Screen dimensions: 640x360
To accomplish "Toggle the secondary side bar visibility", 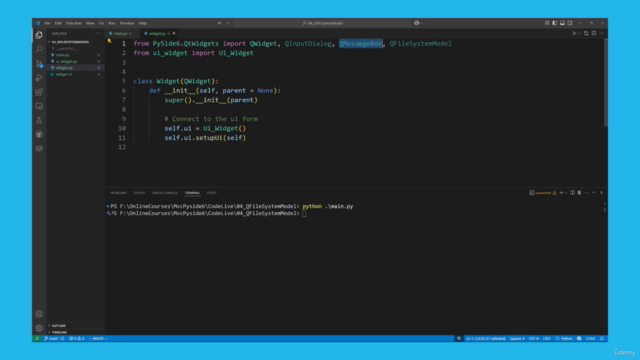I will point(570,23).
